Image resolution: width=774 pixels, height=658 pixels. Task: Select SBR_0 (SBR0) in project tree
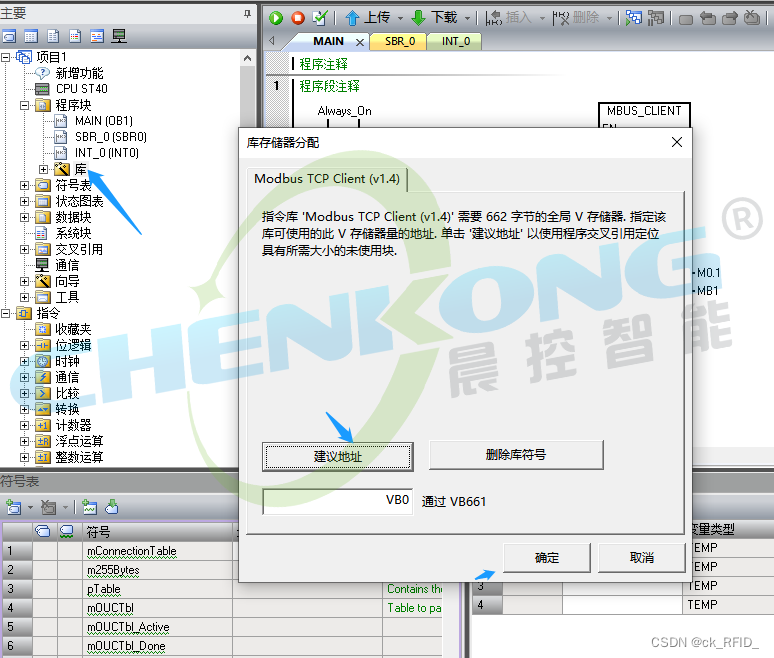click(111, 137)
